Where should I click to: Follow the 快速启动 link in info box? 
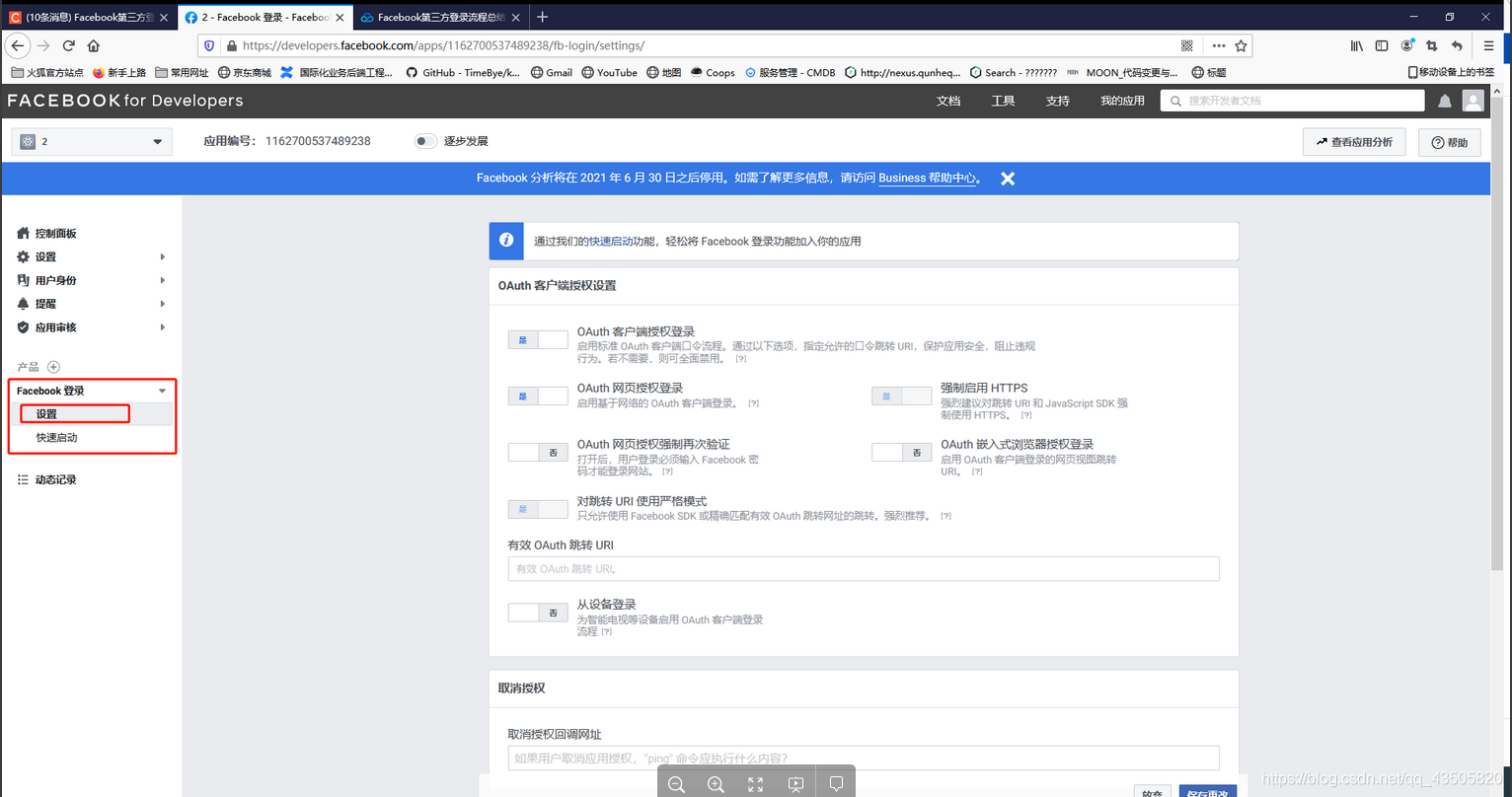[x=611, y=241]
